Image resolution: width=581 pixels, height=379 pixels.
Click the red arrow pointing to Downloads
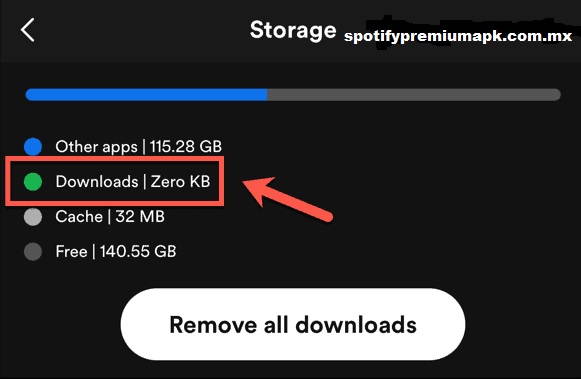(x=288, y=199)
